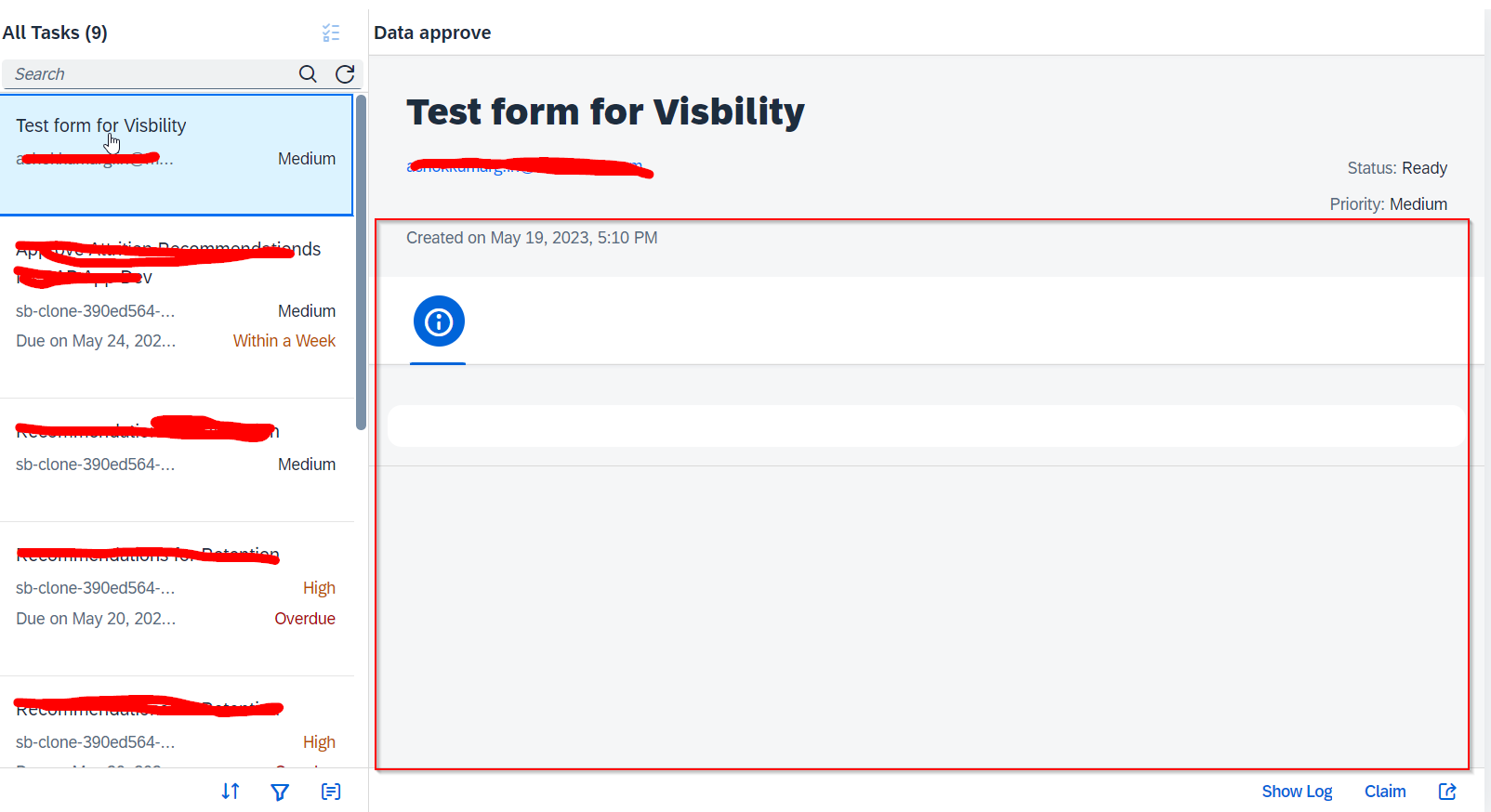Click the share icon beside Claim
The width and height of the screenshot is (1491, 812).
1447,792
